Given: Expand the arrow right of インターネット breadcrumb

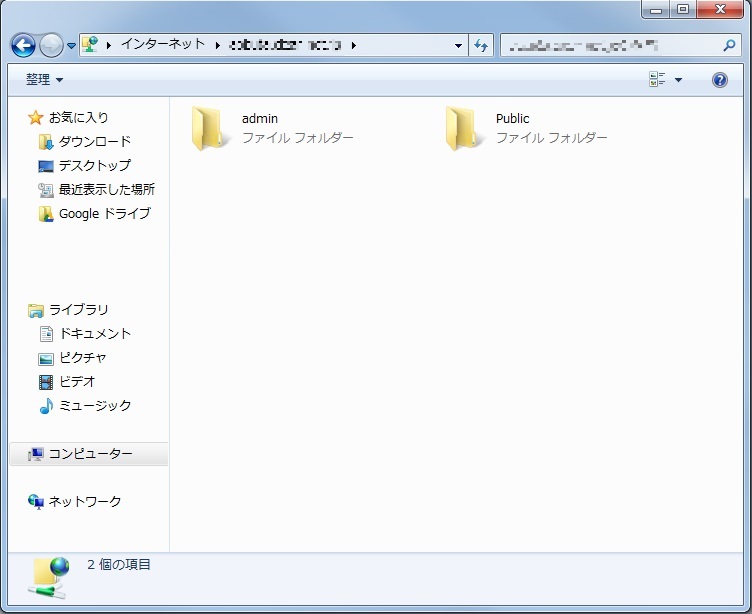Looking at the screenshot, I should (x=218, y=46).
